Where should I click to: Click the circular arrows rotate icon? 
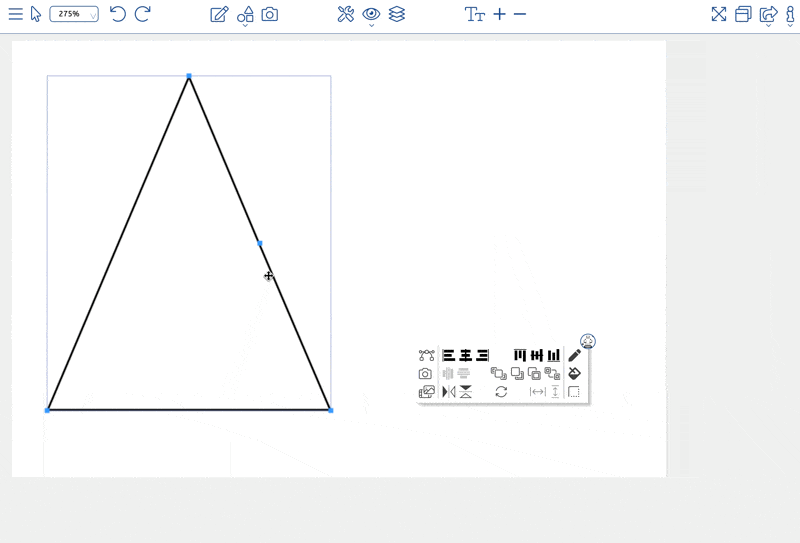tap(502, 392)
